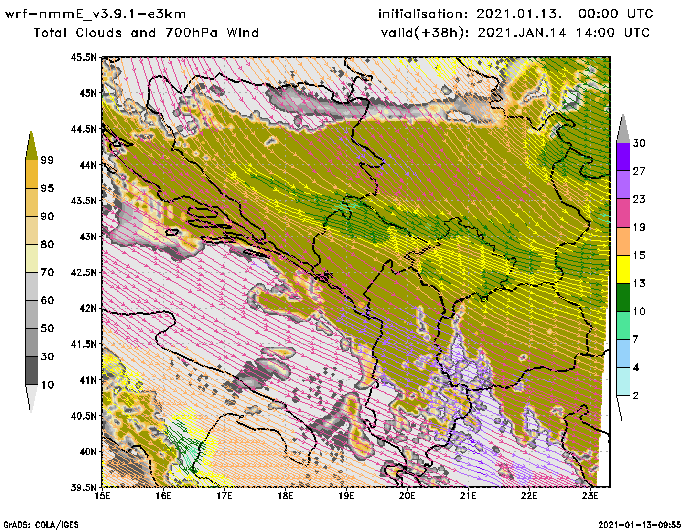This screenshot has height=530, width=700.
Task: Pick the pale yellow 70–80 cloud legend swatch
Action: [32, 259]
